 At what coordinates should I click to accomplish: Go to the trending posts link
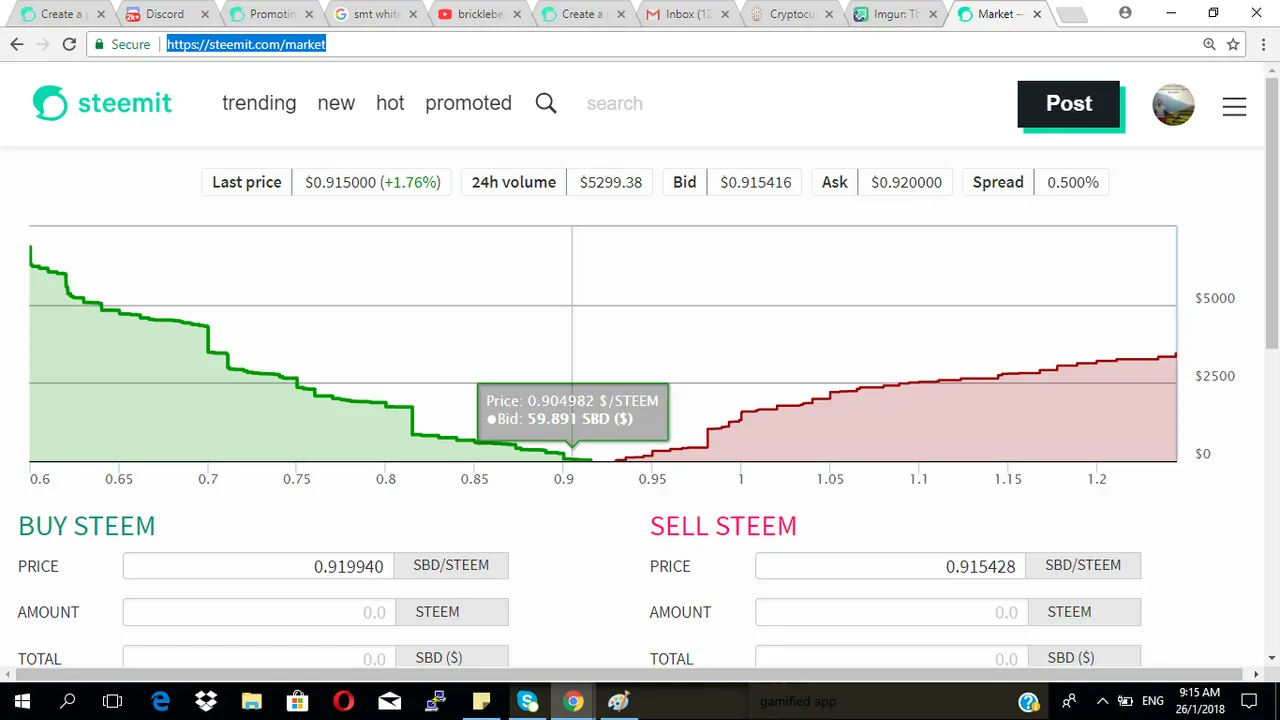coord(259,103)
